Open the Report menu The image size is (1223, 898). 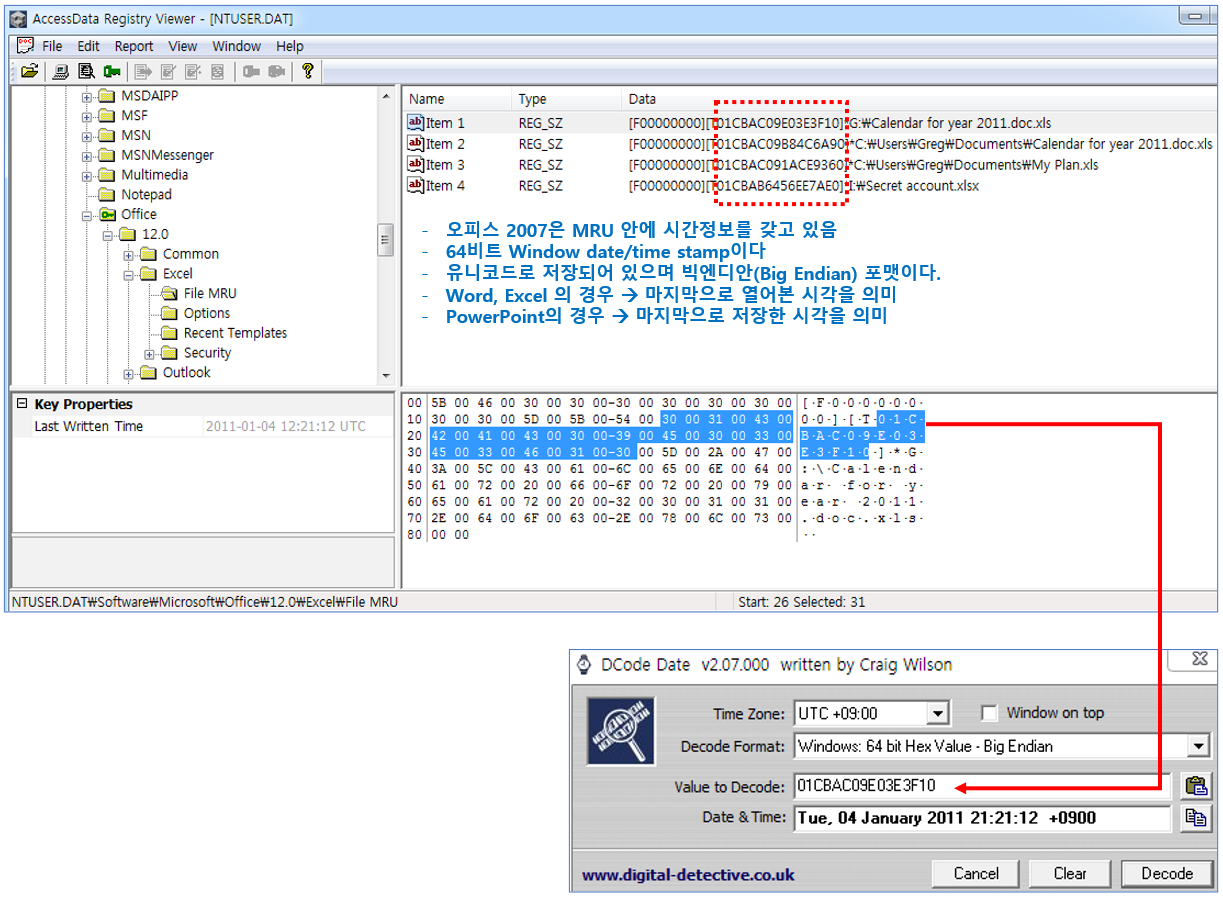(x=134, y=46)
